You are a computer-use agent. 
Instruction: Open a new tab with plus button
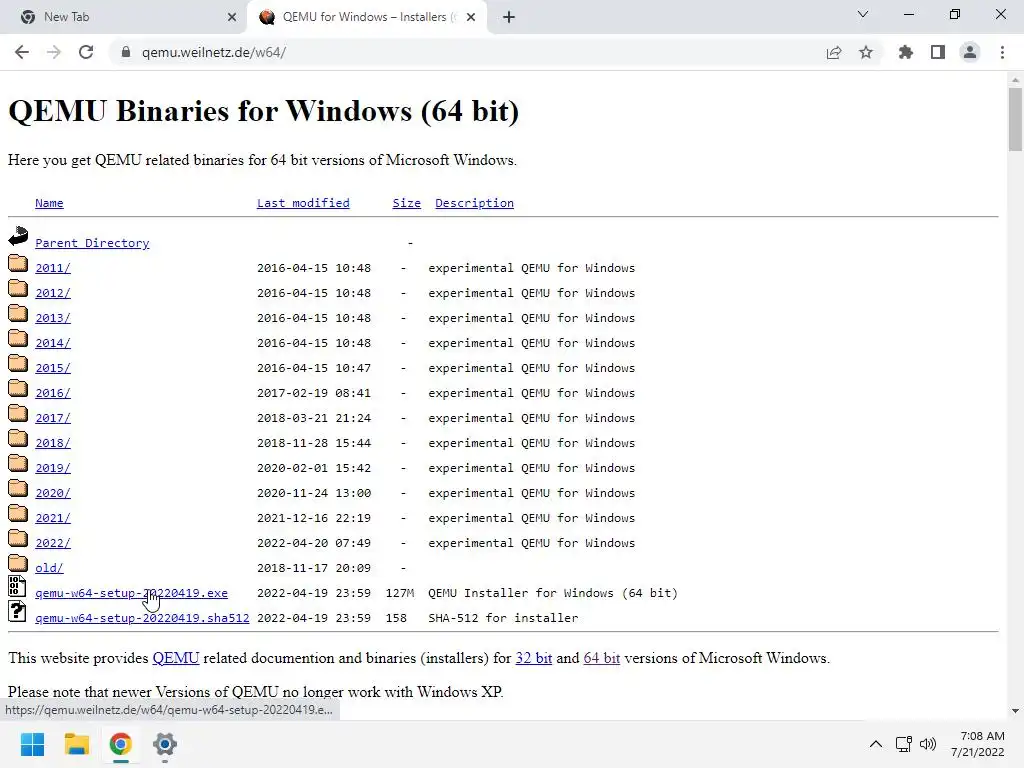pos(509,17)
